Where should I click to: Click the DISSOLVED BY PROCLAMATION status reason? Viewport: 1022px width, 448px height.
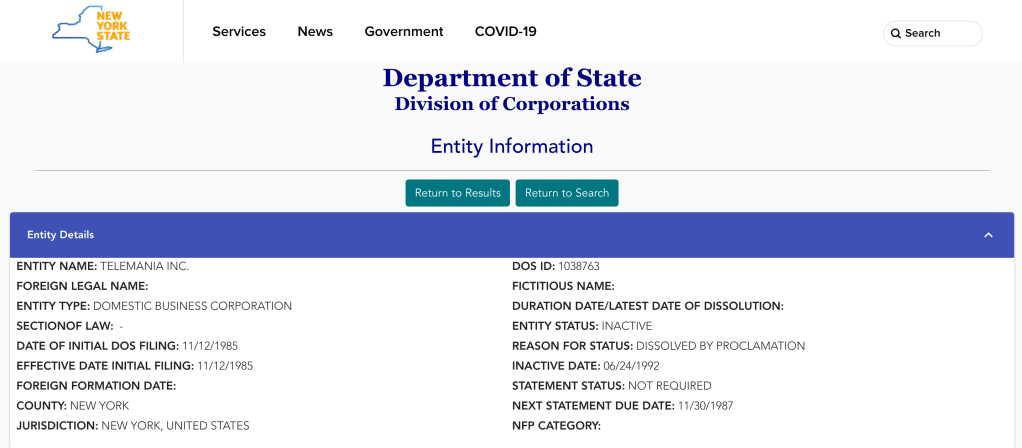point(720,346)
